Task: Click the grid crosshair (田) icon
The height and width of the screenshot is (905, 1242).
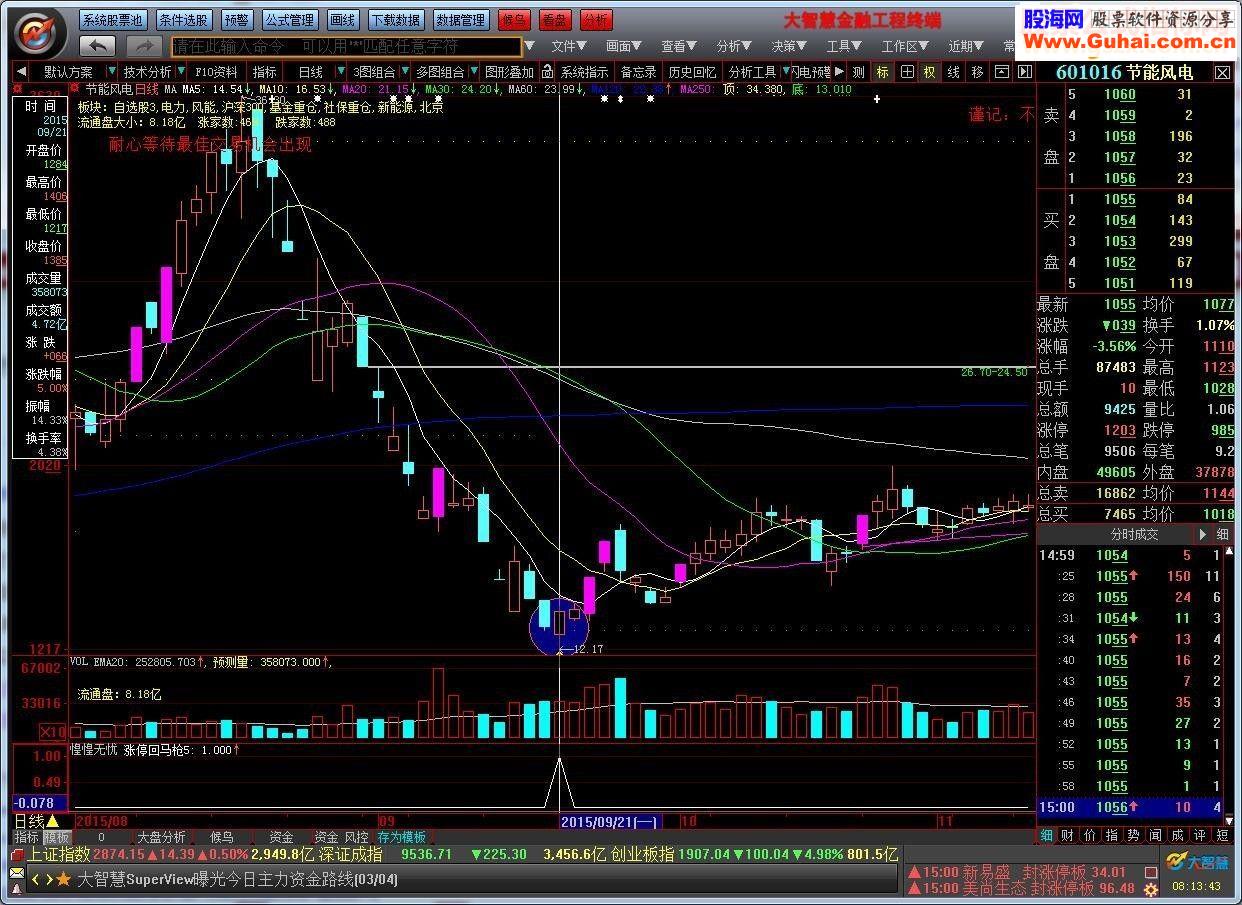Action: point(907,72)
